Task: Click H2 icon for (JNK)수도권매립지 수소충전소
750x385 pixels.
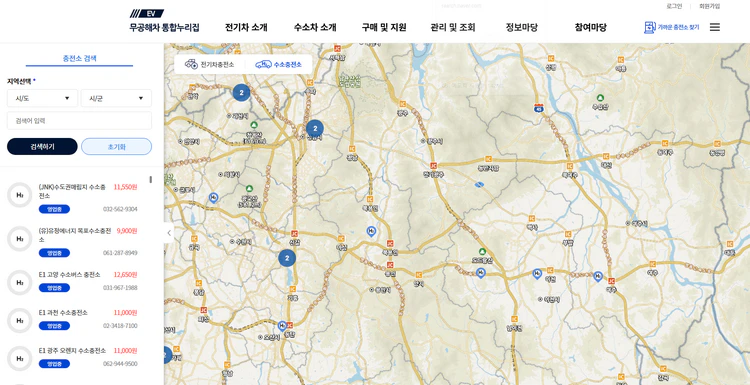Action: pyautogui.click(x=20, y=195)
